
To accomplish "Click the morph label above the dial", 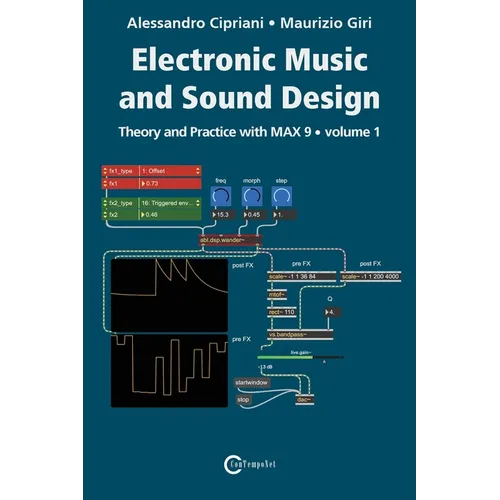I will (252, 181).
